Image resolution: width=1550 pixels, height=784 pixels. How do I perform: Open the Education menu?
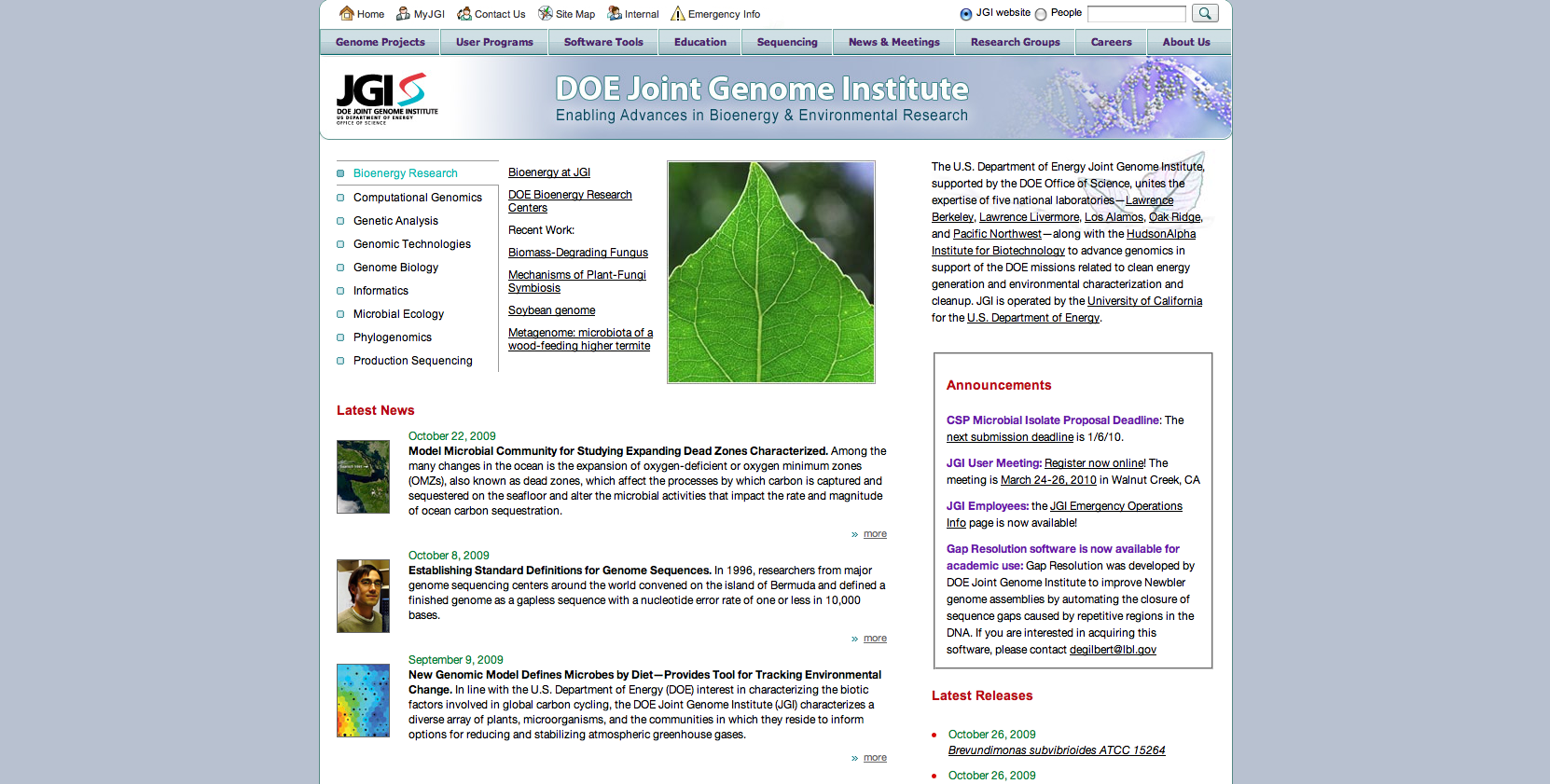point(700,42)
